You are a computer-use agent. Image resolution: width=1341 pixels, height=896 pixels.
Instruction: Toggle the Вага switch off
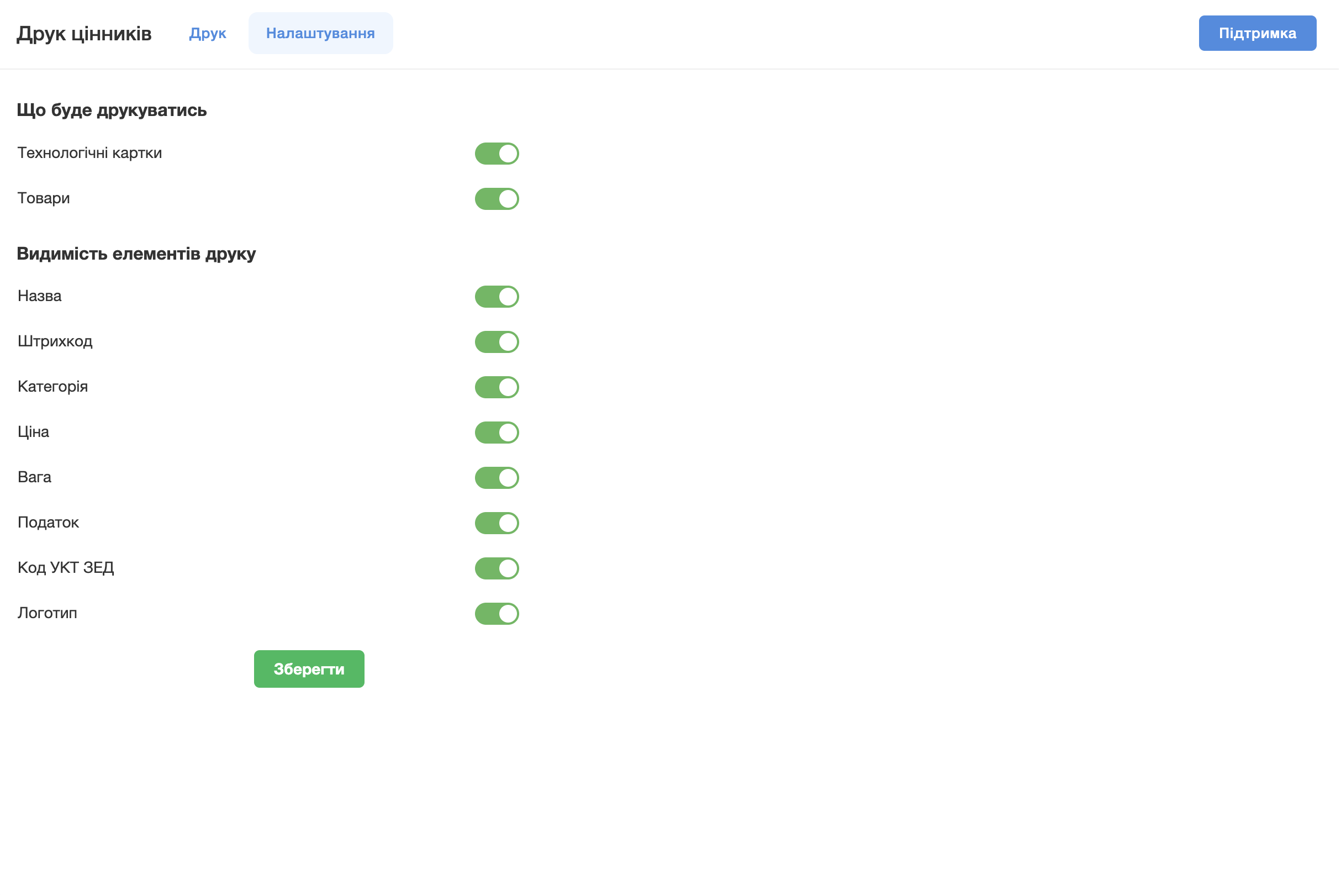tap(497, 478)
